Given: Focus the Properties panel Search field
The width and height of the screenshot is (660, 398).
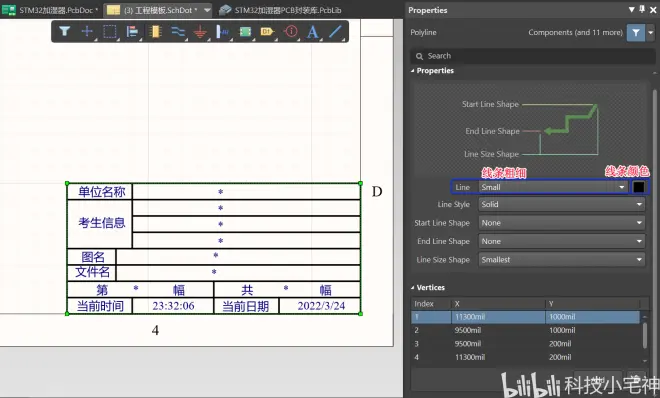Looking at the screenshot, I should (x=533, y=56).
